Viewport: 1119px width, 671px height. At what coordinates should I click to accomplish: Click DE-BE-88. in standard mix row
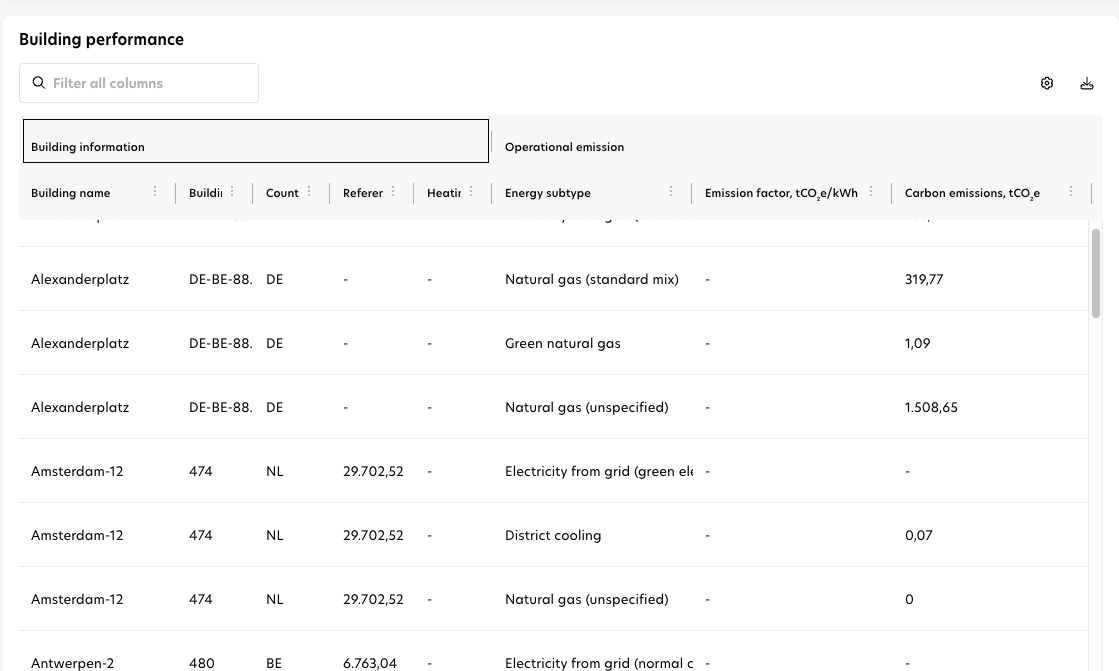pos(221,279)
